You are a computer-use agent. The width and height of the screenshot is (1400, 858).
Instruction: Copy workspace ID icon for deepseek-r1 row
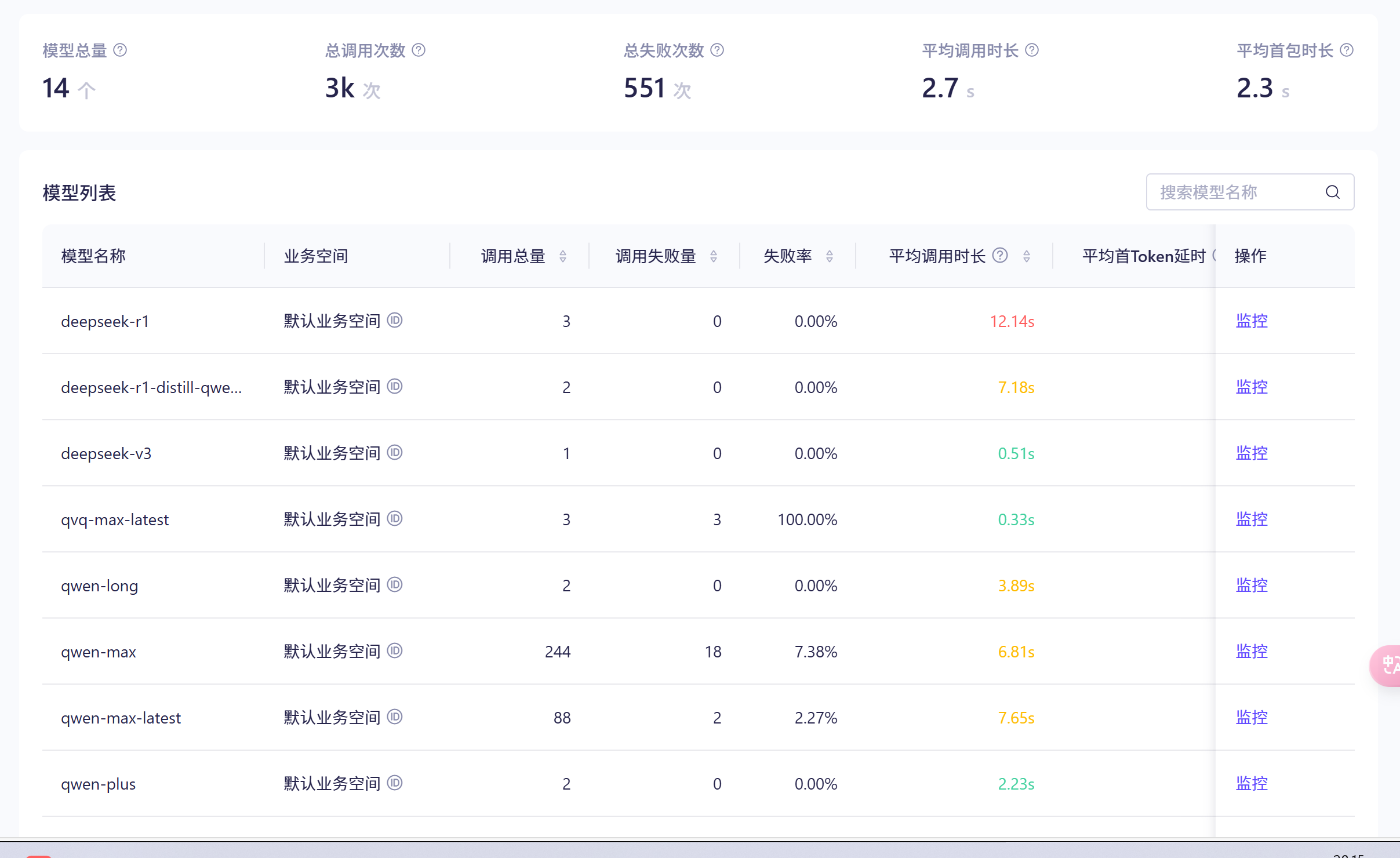click(x=395, y=320)
